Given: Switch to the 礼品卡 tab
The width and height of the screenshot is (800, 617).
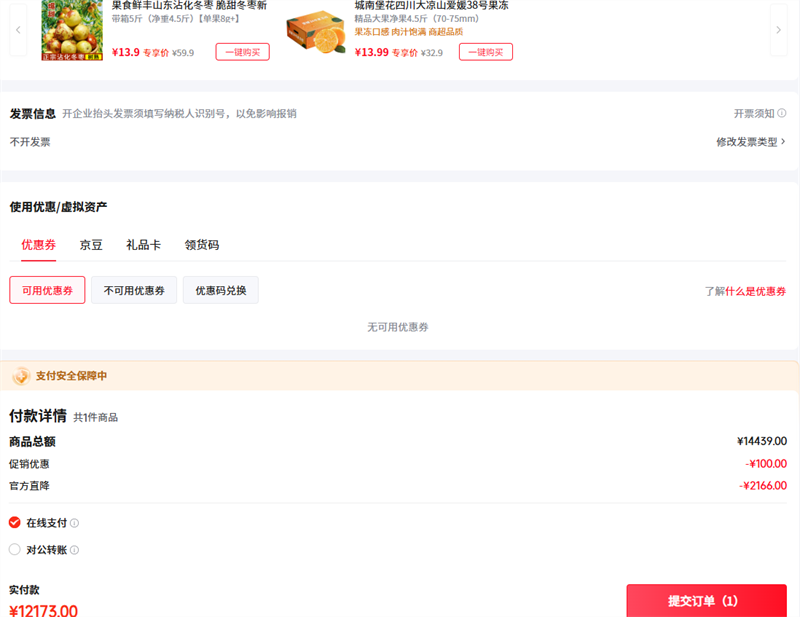Looking at the screenshot, I should tap(143, 245).
